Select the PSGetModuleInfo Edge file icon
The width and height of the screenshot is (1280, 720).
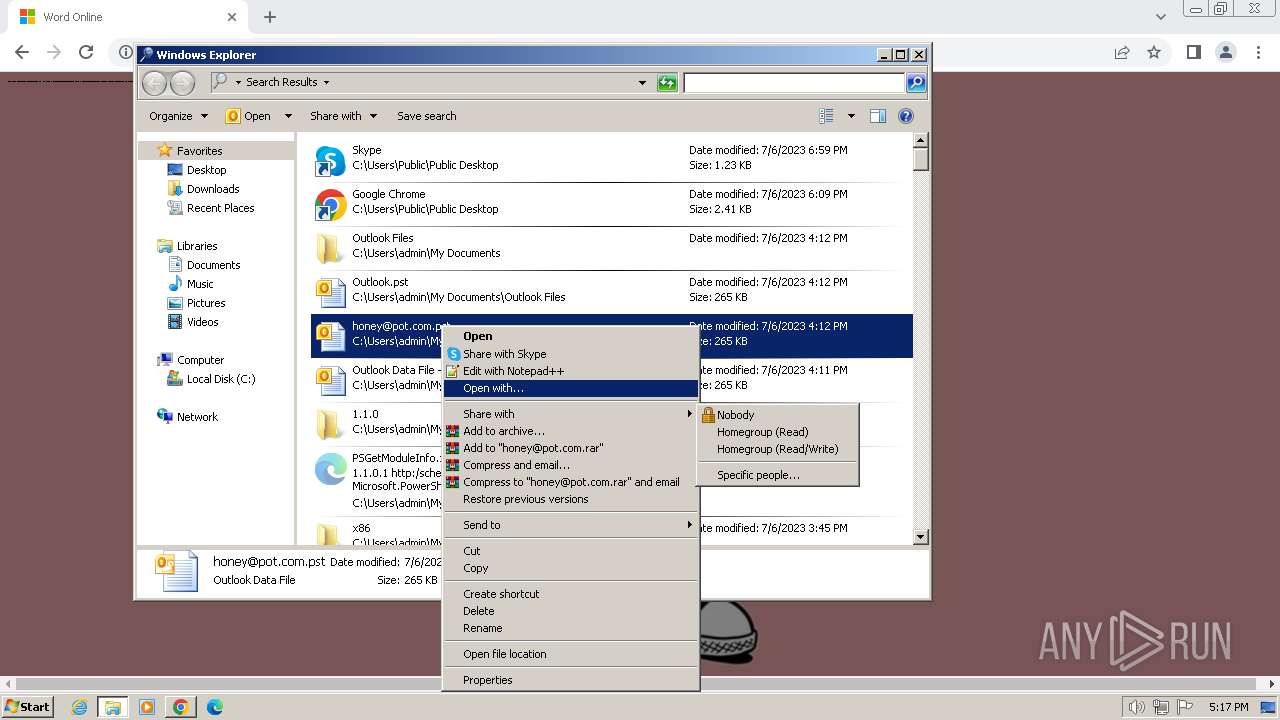[330, 469]
